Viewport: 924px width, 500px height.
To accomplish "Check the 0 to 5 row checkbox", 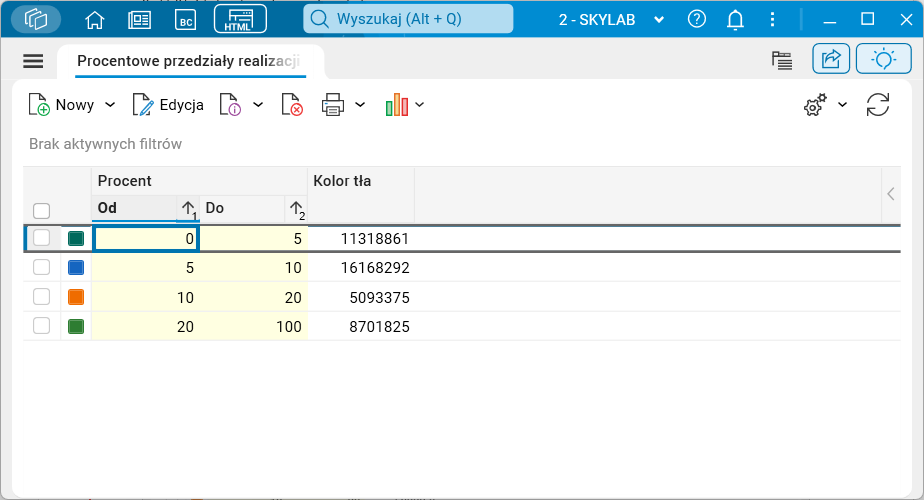I will click(x=41, y=238).
